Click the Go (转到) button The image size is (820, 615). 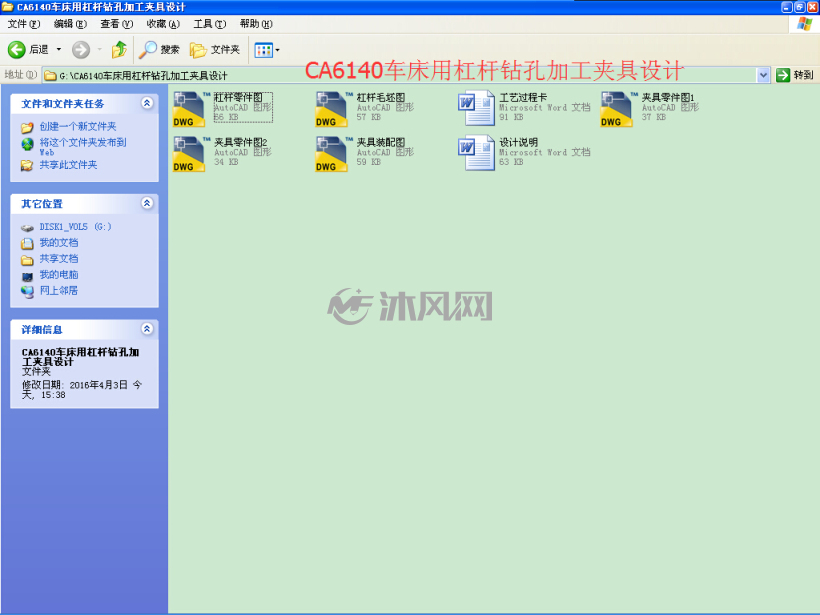tap(794, 75)
